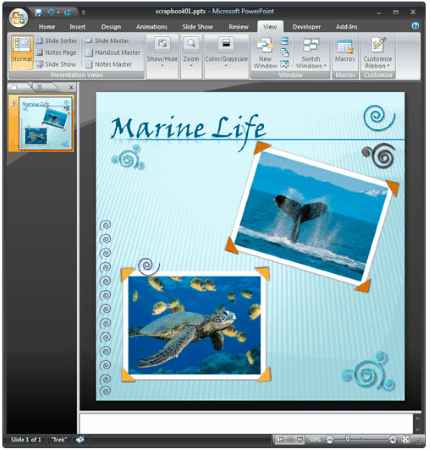Click notes pane scrollbar up arrow
The width and height of the screenshot is (430, 450).
(x=417, y=417)
